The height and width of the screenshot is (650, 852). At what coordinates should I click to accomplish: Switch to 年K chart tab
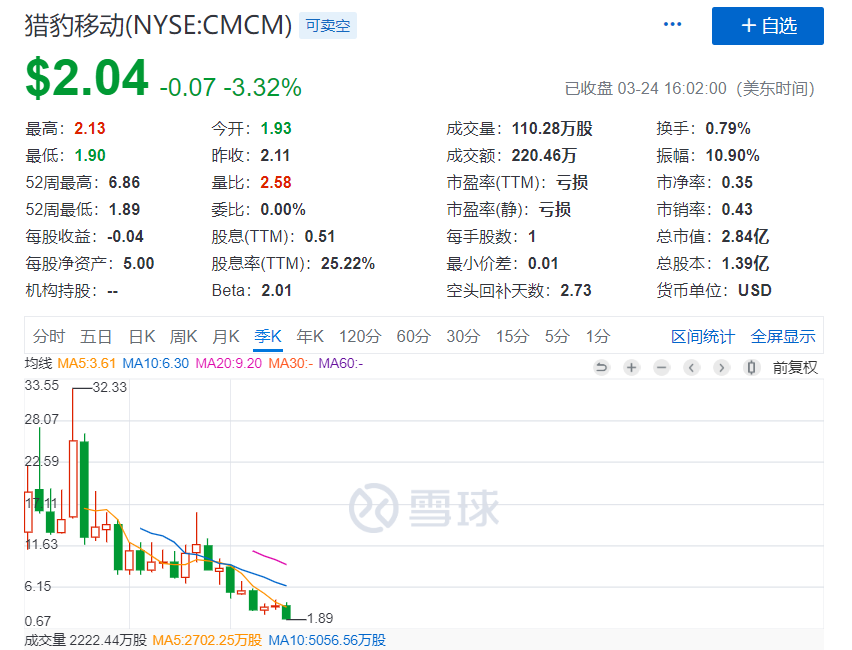pyautogui.click(x=310, y=336)
